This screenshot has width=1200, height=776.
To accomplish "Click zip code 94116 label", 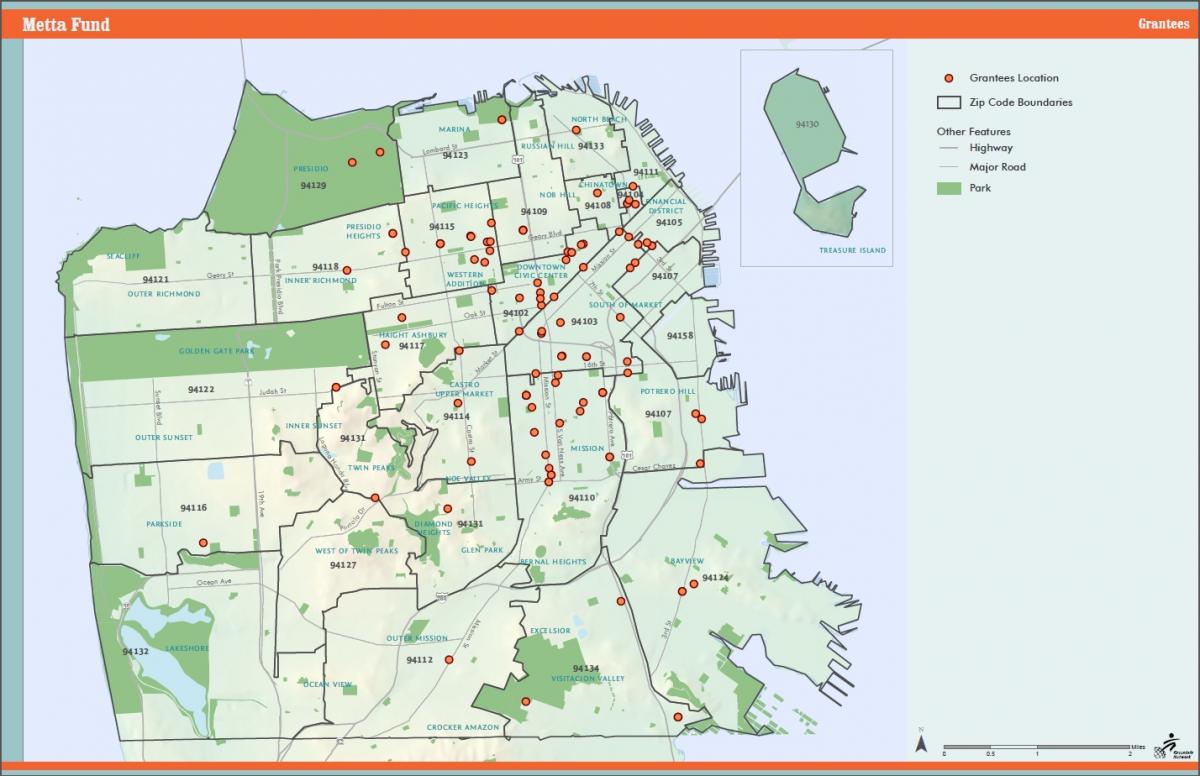I will click(194, 508).
